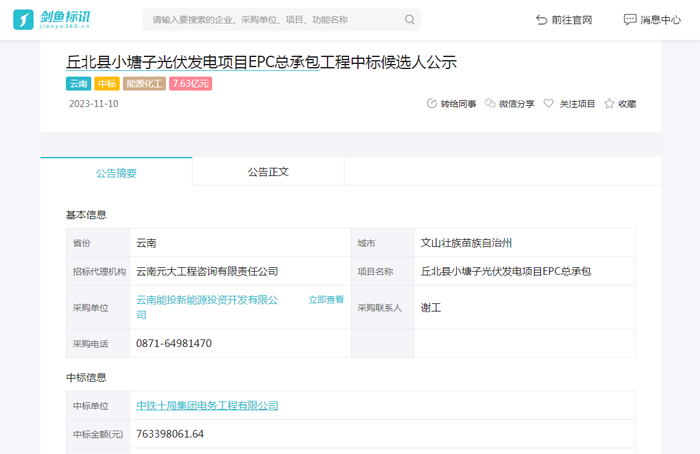Click the 关注项目 heart icon
Screen dimensions: 700x454
(548, 104)
